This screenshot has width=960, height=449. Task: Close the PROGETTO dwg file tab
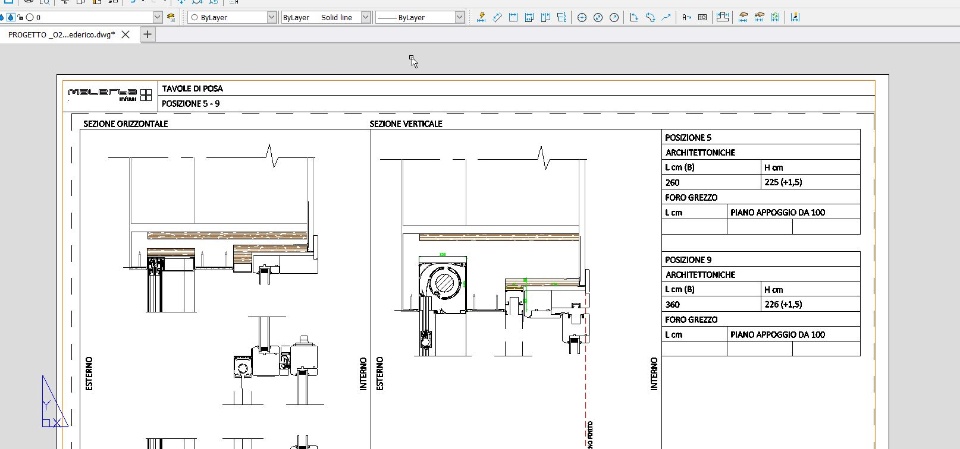(x=126, y=35)
